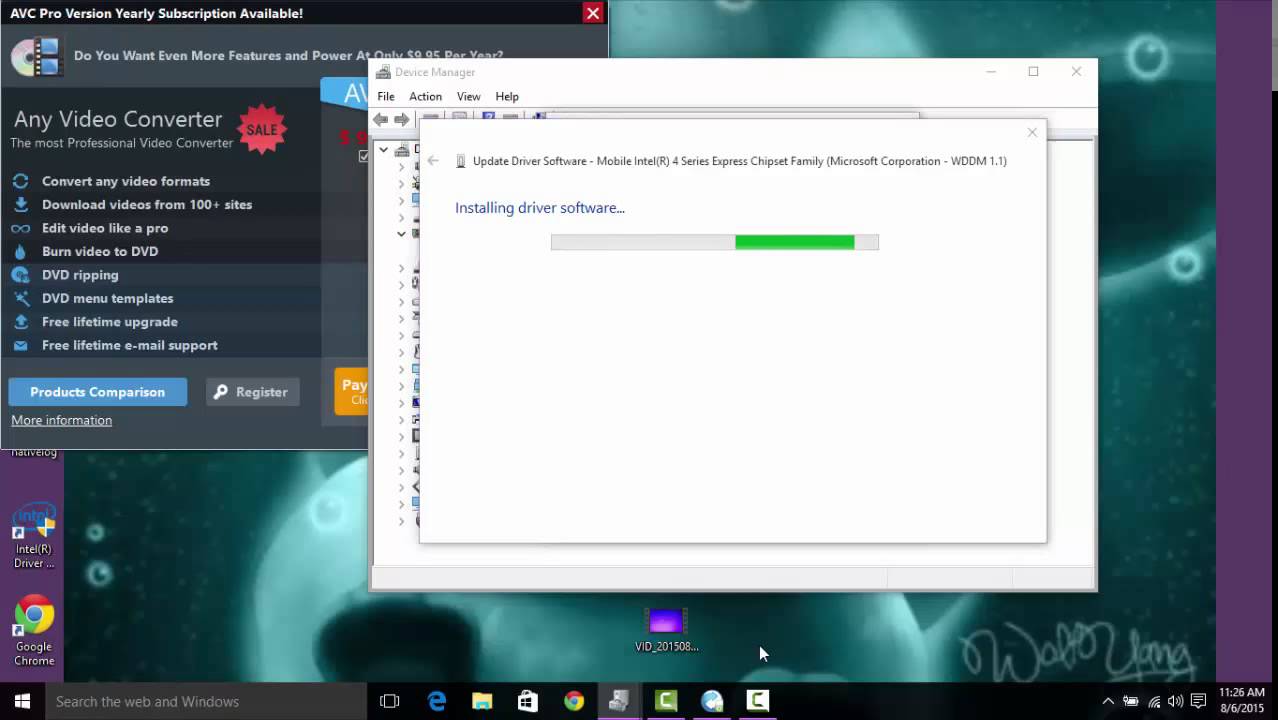The image size is (1278, 720).
Task: Show hidden system tray icons
Action: [x=1108, y=701]
